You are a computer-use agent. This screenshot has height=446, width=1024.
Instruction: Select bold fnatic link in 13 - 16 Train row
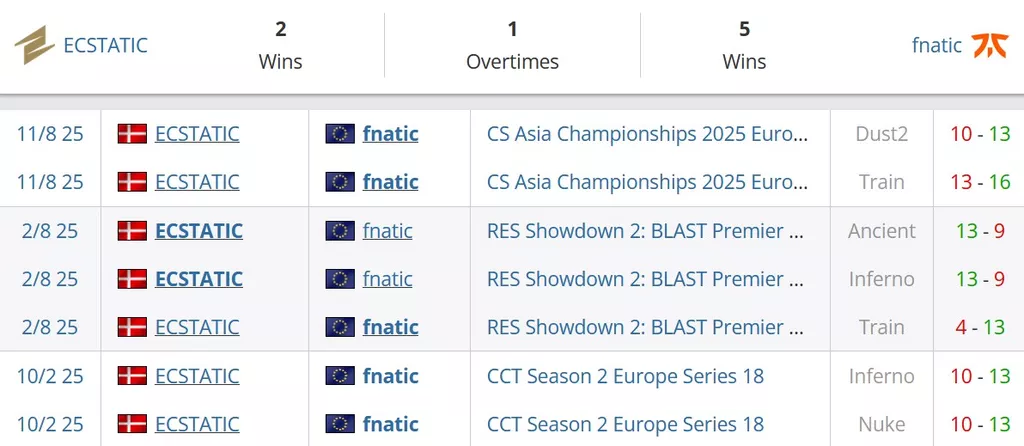(391, 182)
